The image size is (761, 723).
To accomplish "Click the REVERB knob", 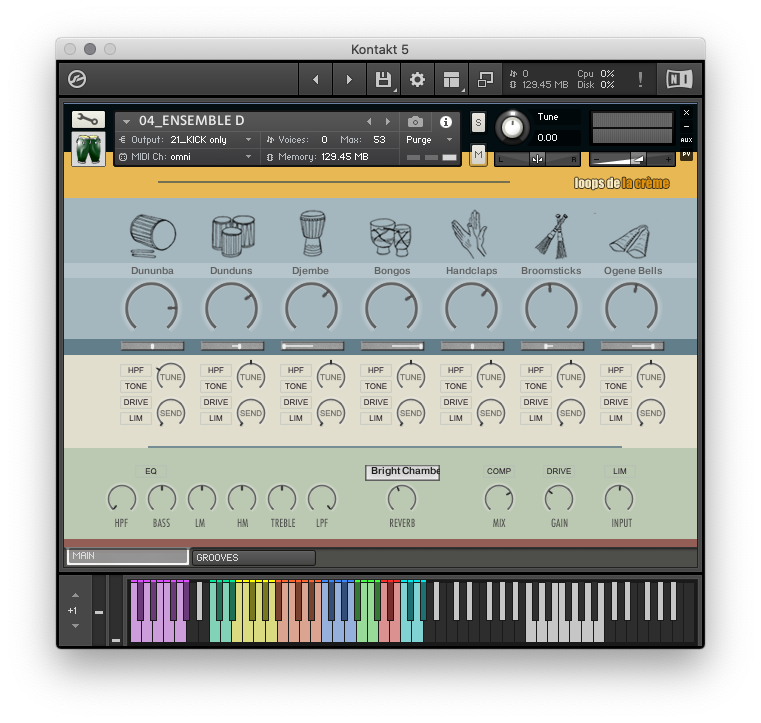I will pos(402,498).
